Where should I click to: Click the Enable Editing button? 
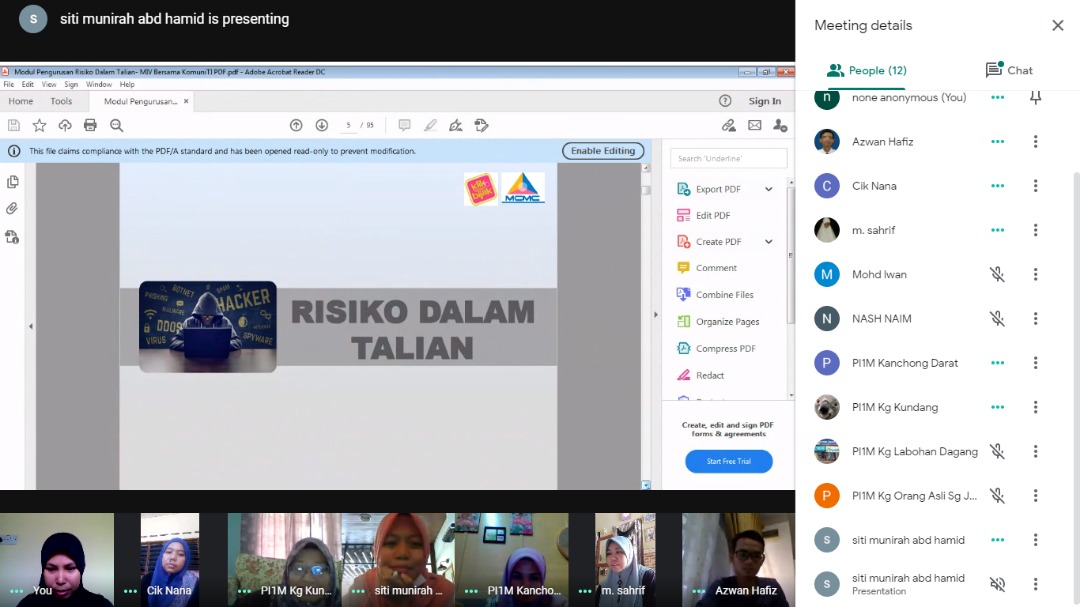[x=603, y=151]
